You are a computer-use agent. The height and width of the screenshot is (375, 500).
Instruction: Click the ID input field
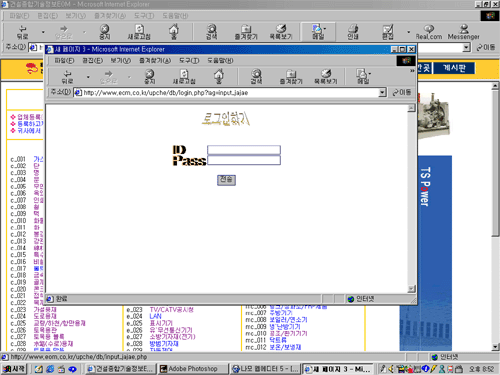point(244,150)
